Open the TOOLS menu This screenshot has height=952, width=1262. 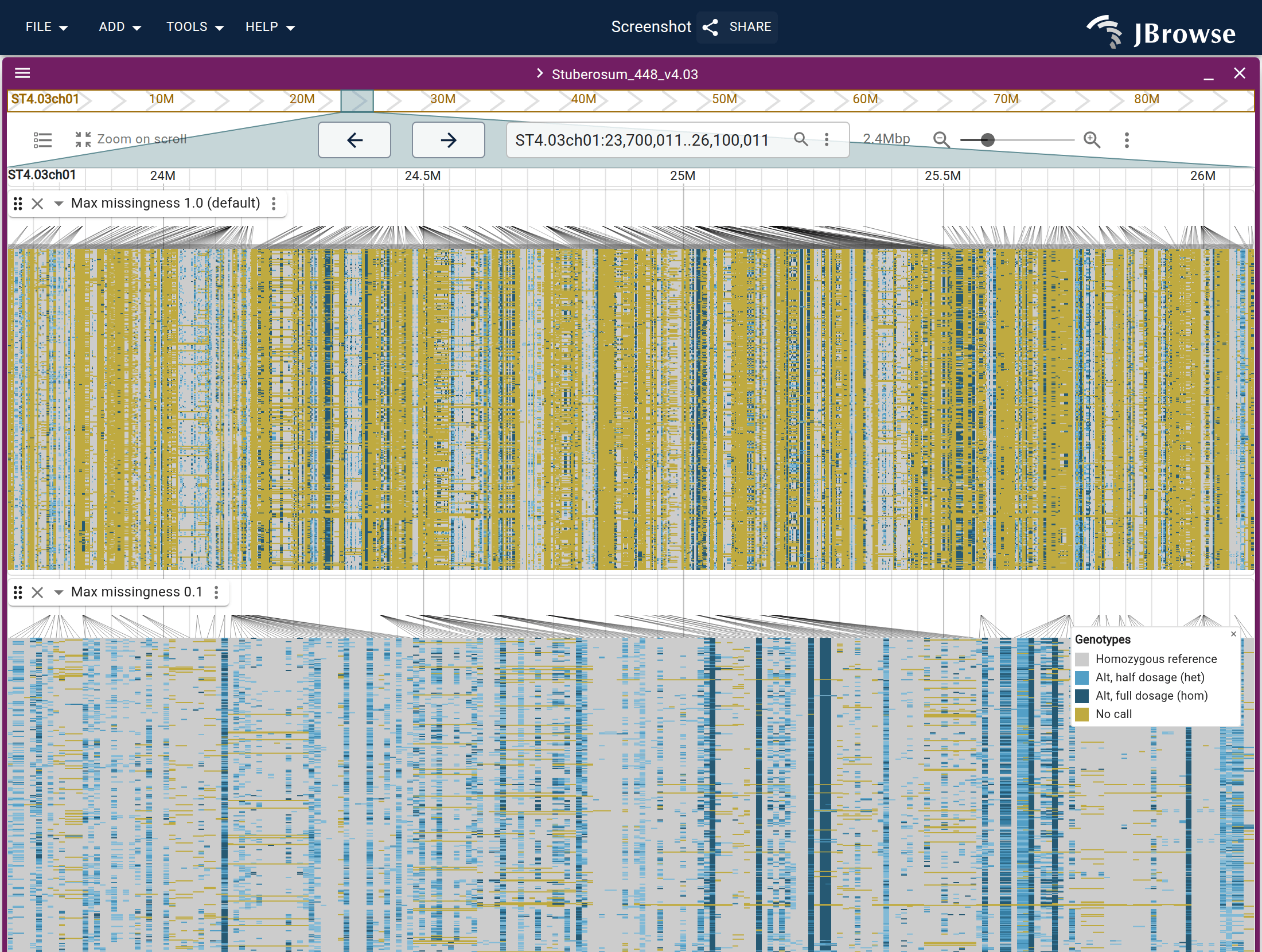(x=194, y=27)
